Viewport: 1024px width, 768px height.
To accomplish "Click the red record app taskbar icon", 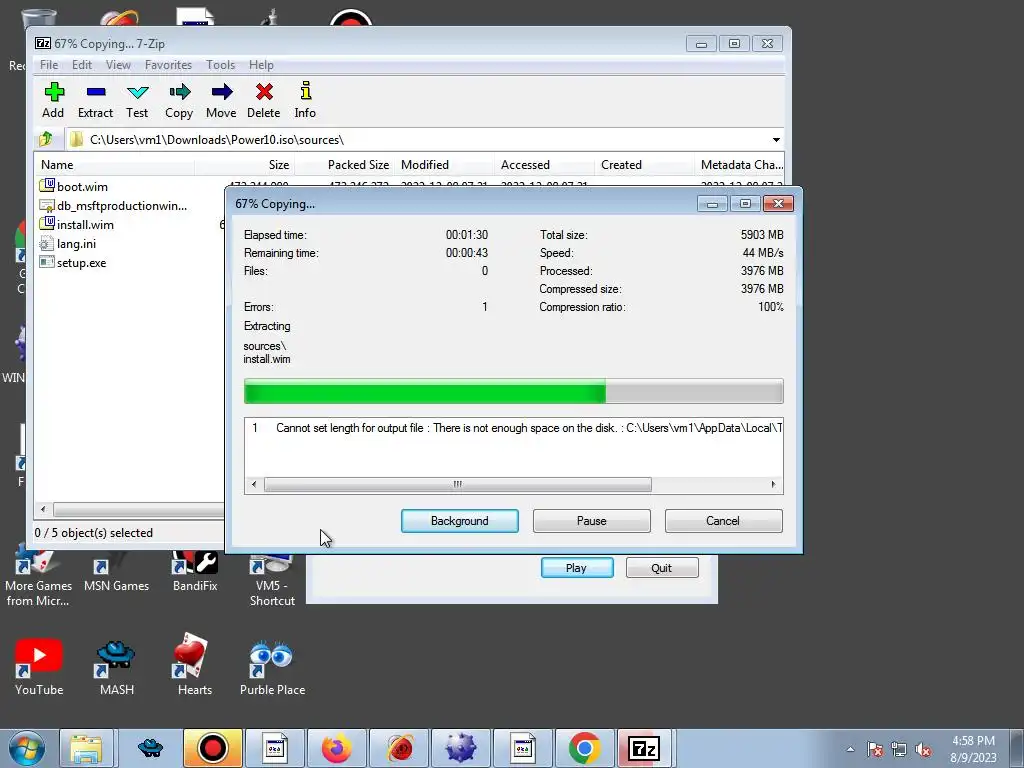I will [x=213, y=748].
